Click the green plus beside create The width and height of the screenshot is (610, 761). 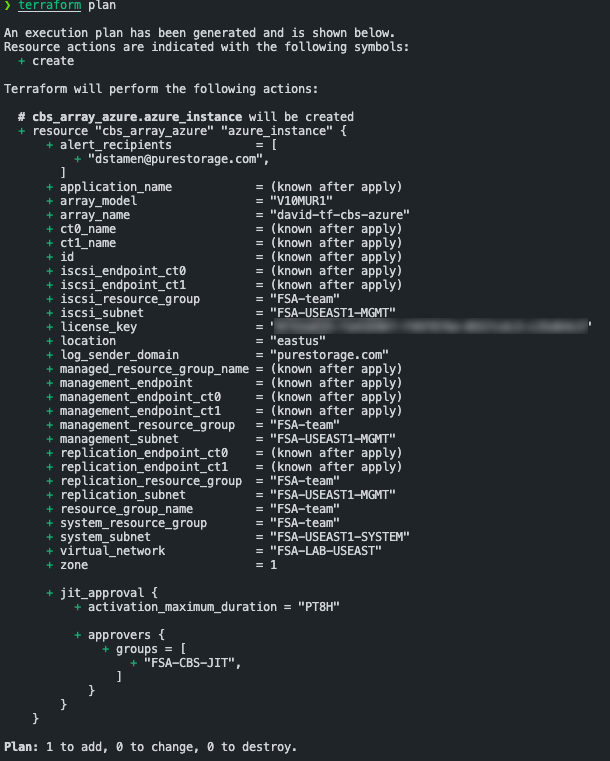coord(21,61)
